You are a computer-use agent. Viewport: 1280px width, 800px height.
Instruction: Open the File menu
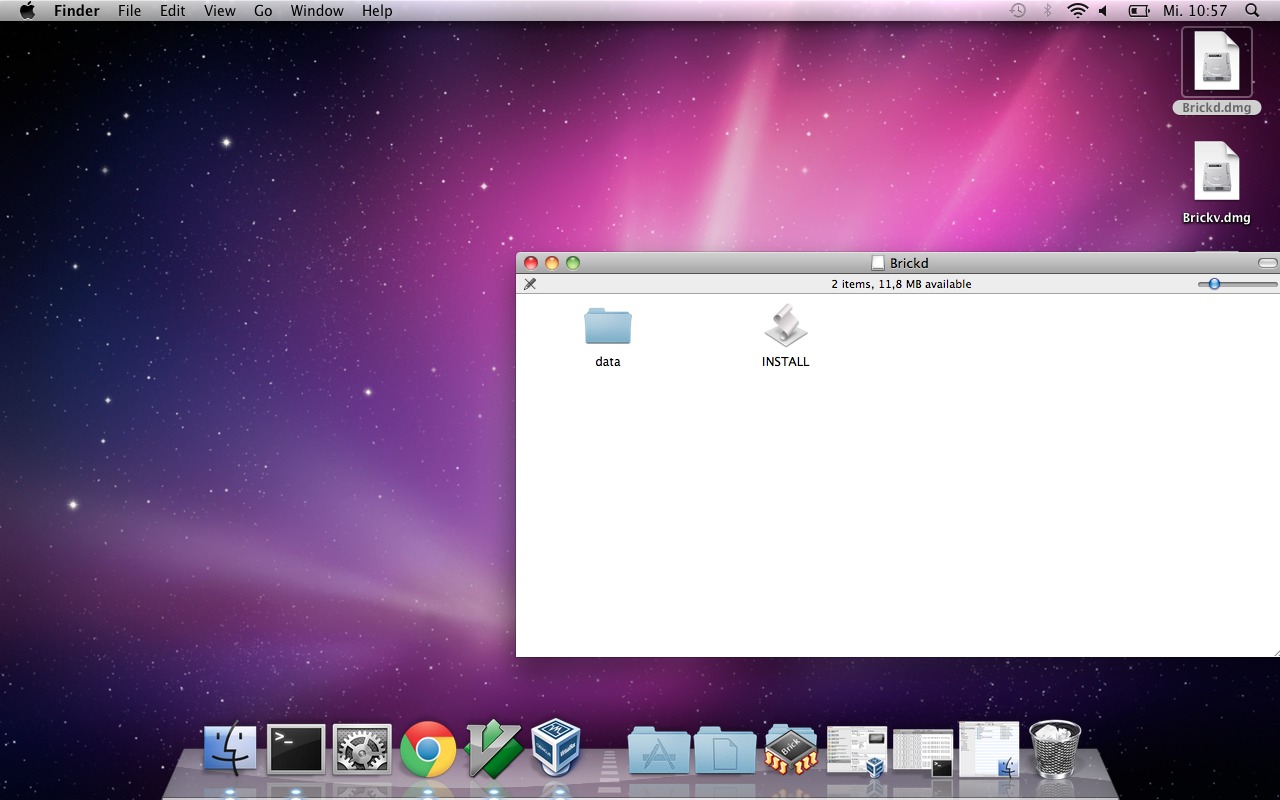[x=129, y=11]
